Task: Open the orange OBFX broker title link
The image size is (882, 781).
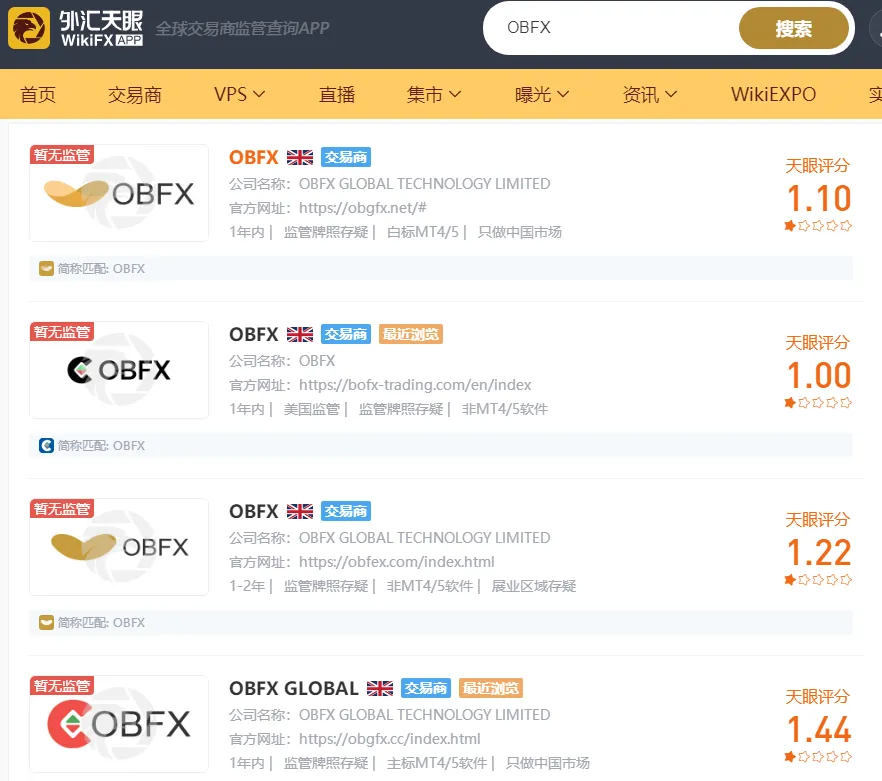Action: [x=254, y=158]
